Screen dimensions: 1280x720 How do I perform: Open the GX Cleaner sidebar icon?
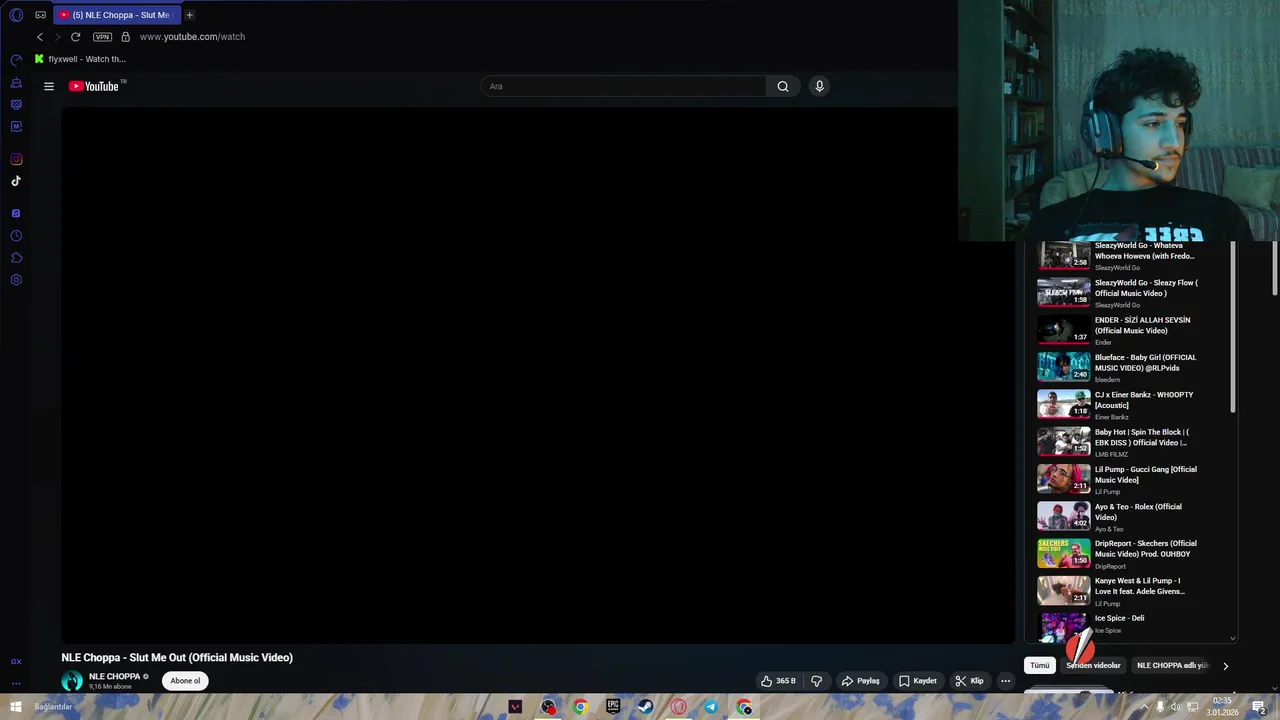16,82
